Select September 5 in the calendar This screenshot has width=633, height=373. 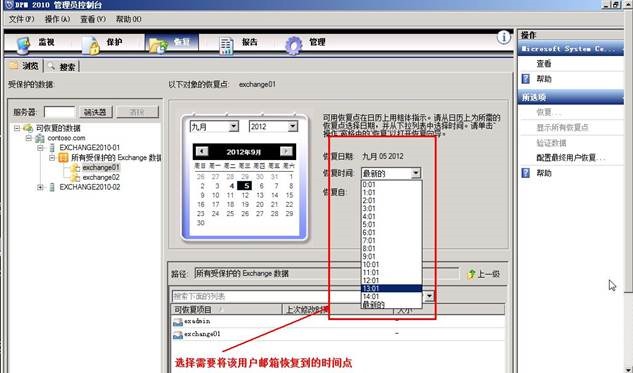click(245, 186)
